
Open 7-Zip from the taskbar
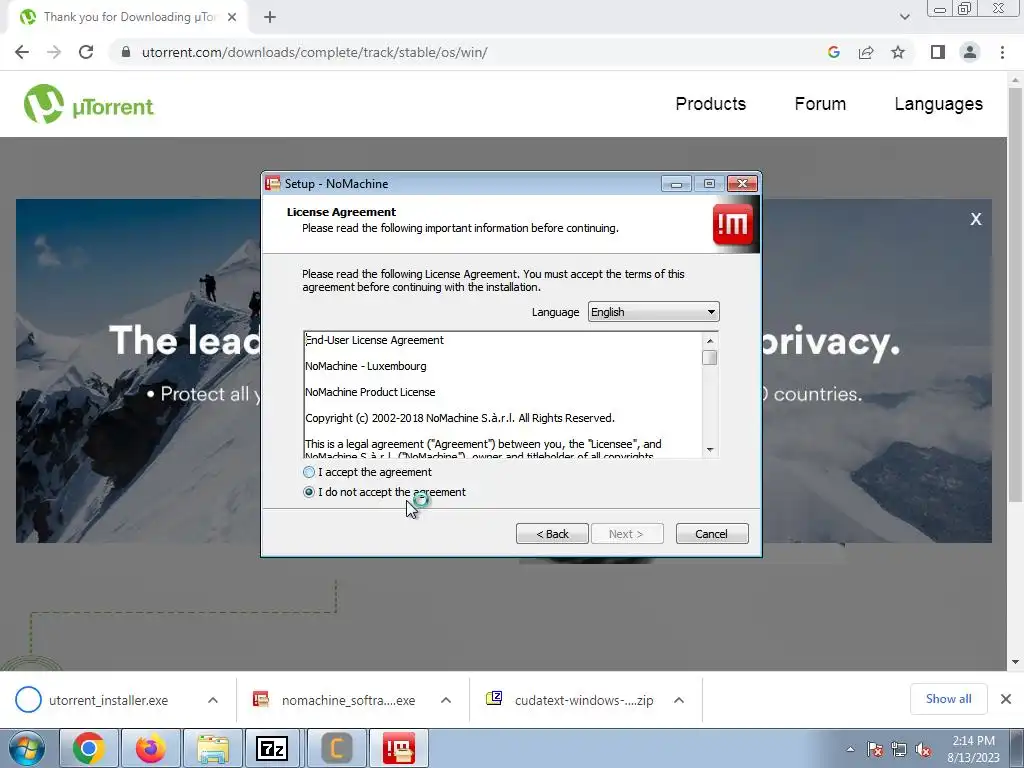(x=272, y=748)
